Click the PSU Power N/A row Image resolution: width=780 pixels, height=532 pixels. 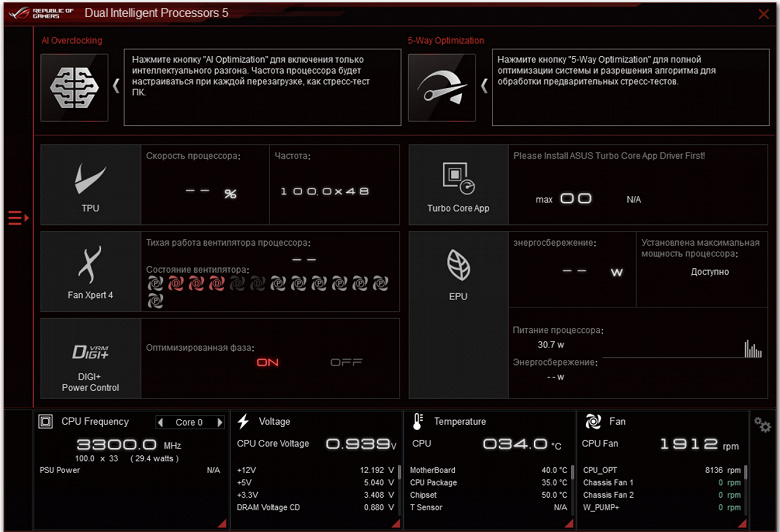coord(130,470)
